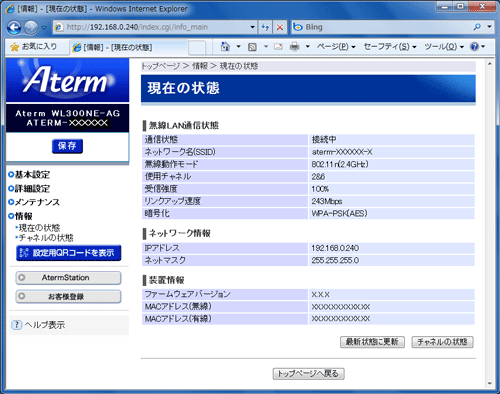This screenshot has width=500, height=394.
Task: Open the Home icon in command bar
Action: click(225, 47)
